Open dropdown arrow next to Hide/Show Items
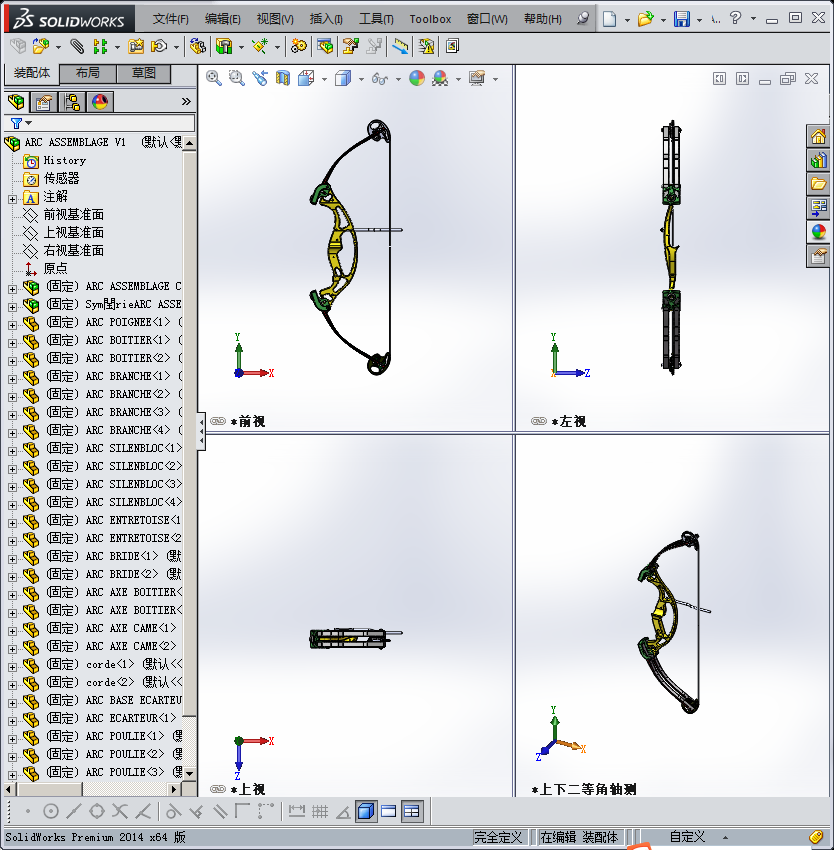Viewport: 834px width, 850px height. click(x=398, y=79)
